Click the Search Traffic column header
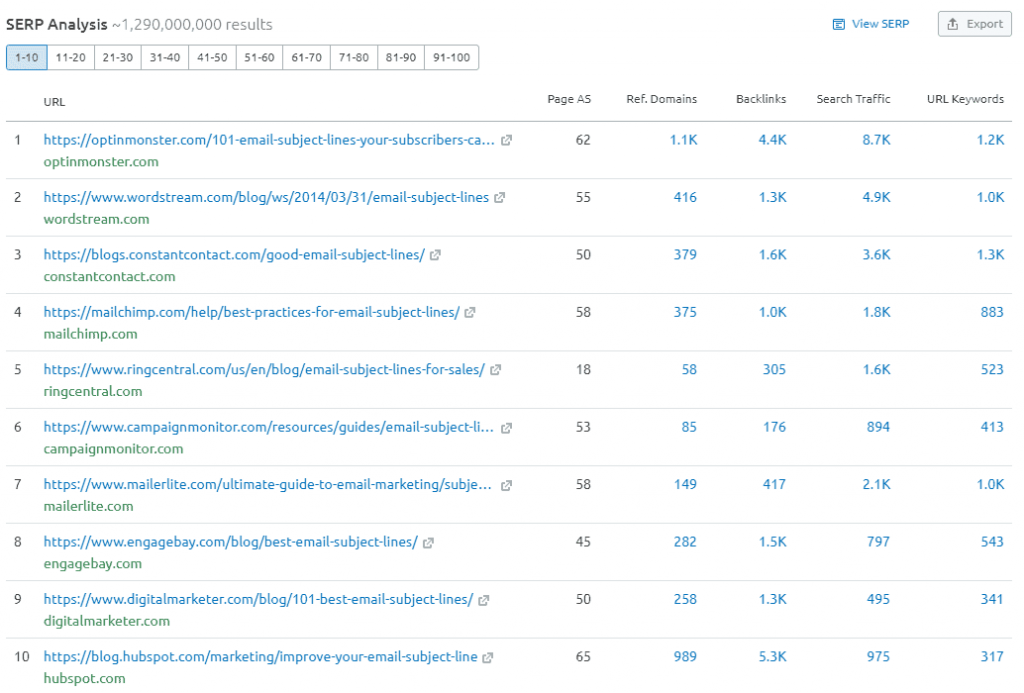The height and width of the screenshot is (693, 1024). pyautogui.click(x=853, y=99)
